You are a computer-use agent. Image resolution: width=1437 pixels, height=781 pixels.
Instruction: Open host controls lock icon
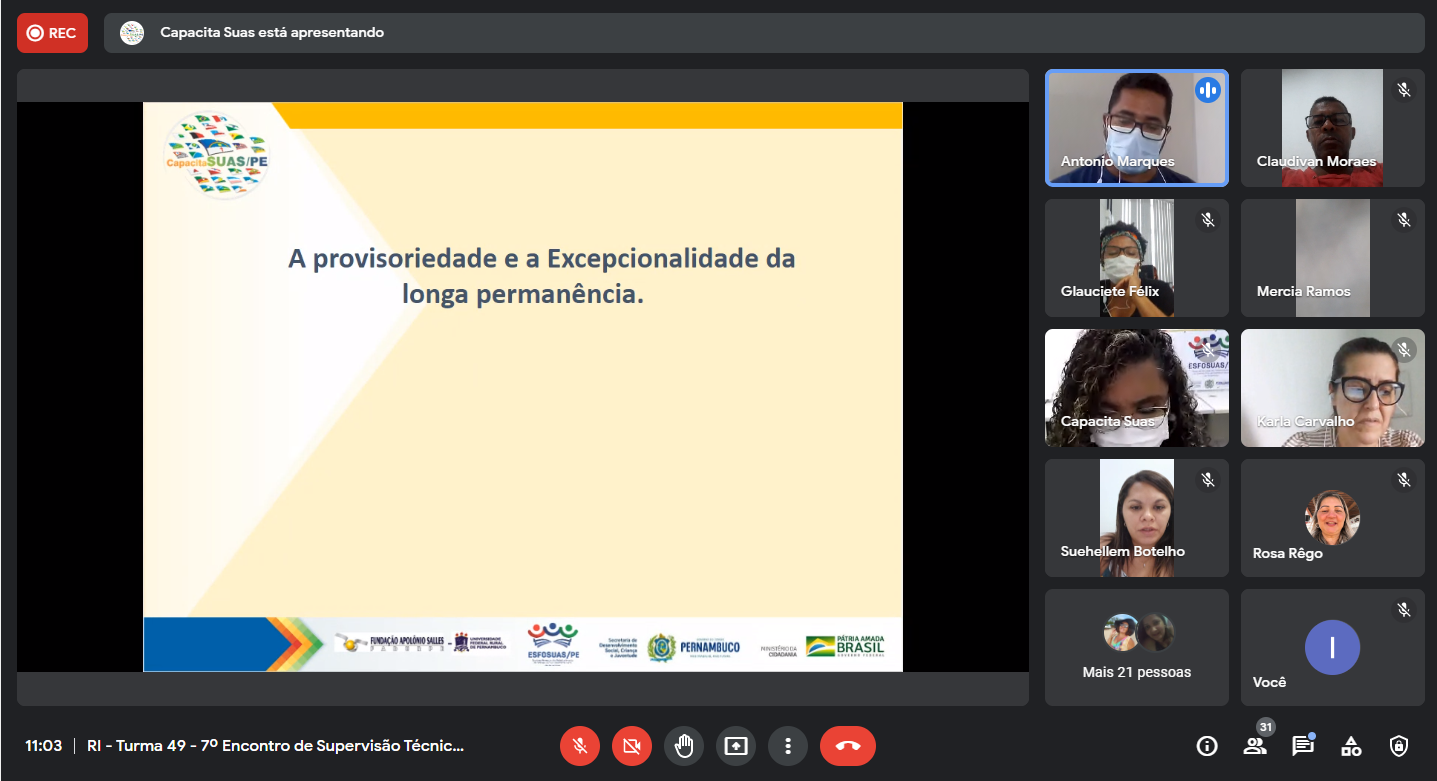tap(1399, 746)
